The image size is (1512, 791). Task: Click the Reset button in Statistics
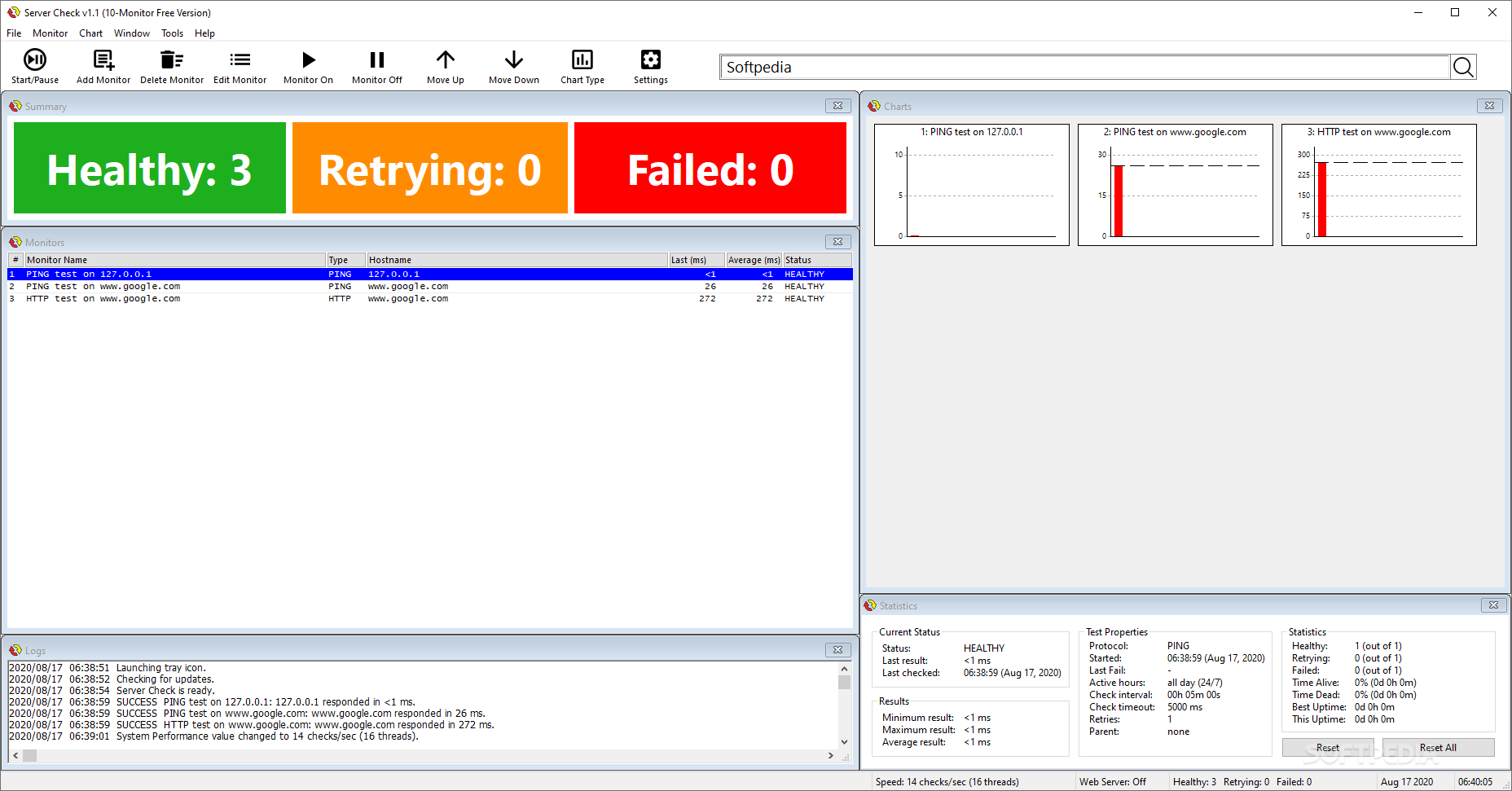tap(1326, 747)
